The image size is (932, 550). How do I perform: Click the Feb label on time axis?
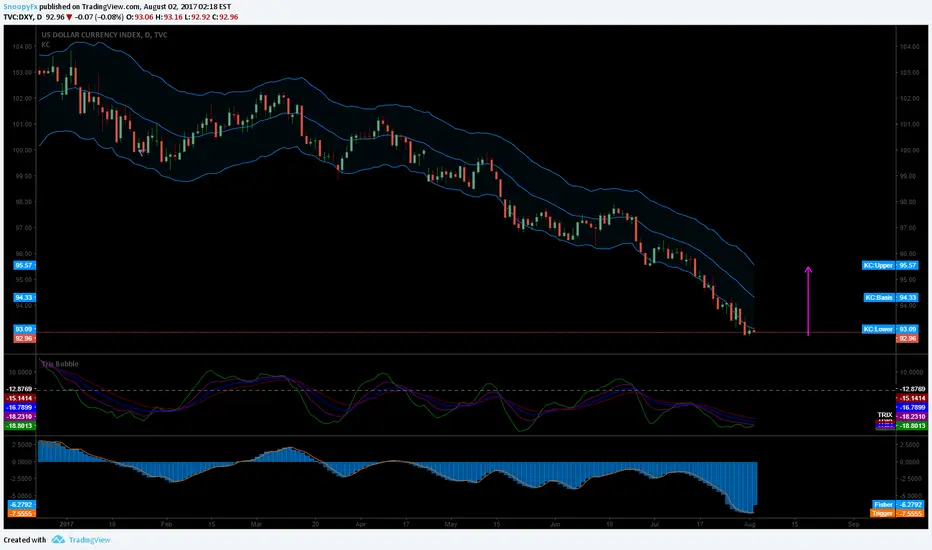tap(166, 524)
